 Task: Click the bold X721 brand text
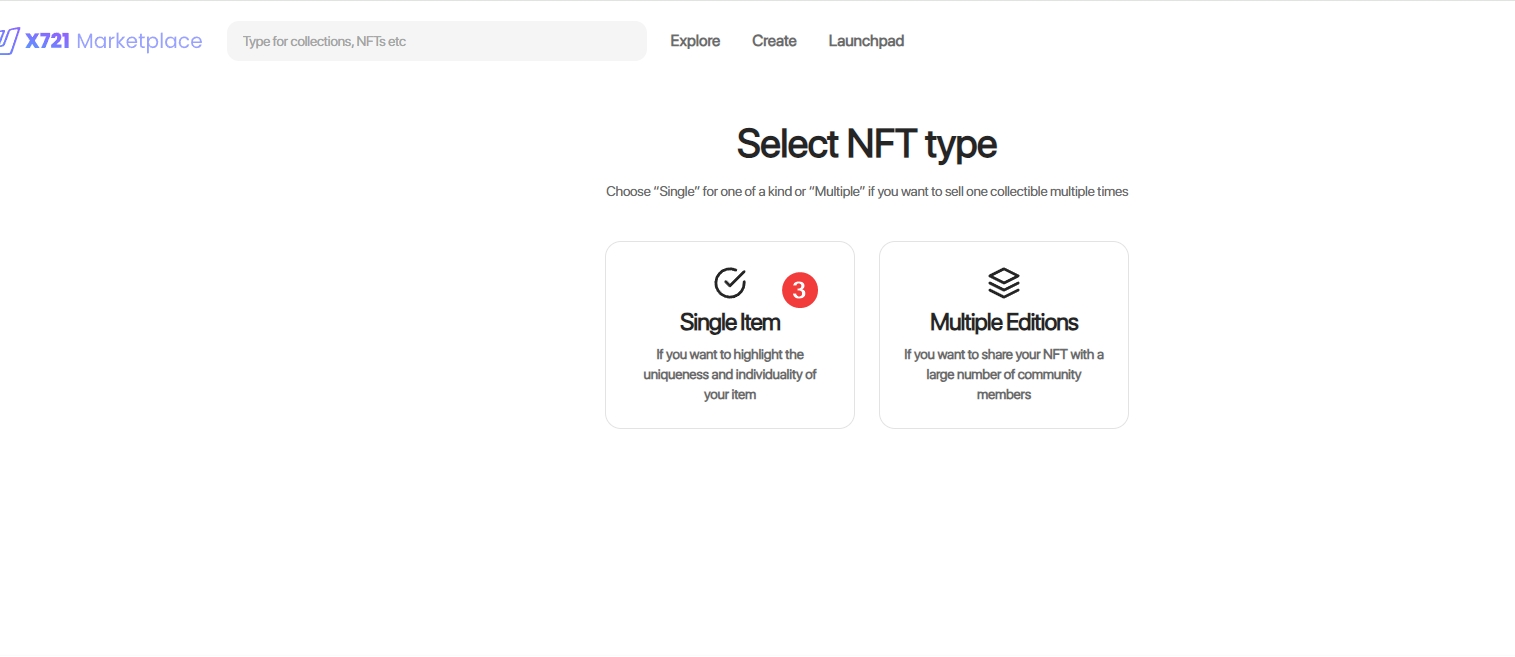[47, 41]
